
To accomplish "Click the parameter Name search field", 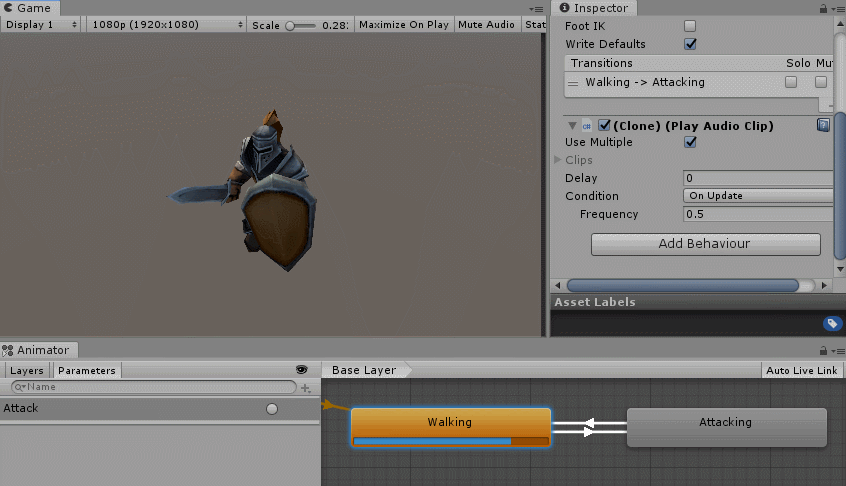I will (x=154, y=387).
